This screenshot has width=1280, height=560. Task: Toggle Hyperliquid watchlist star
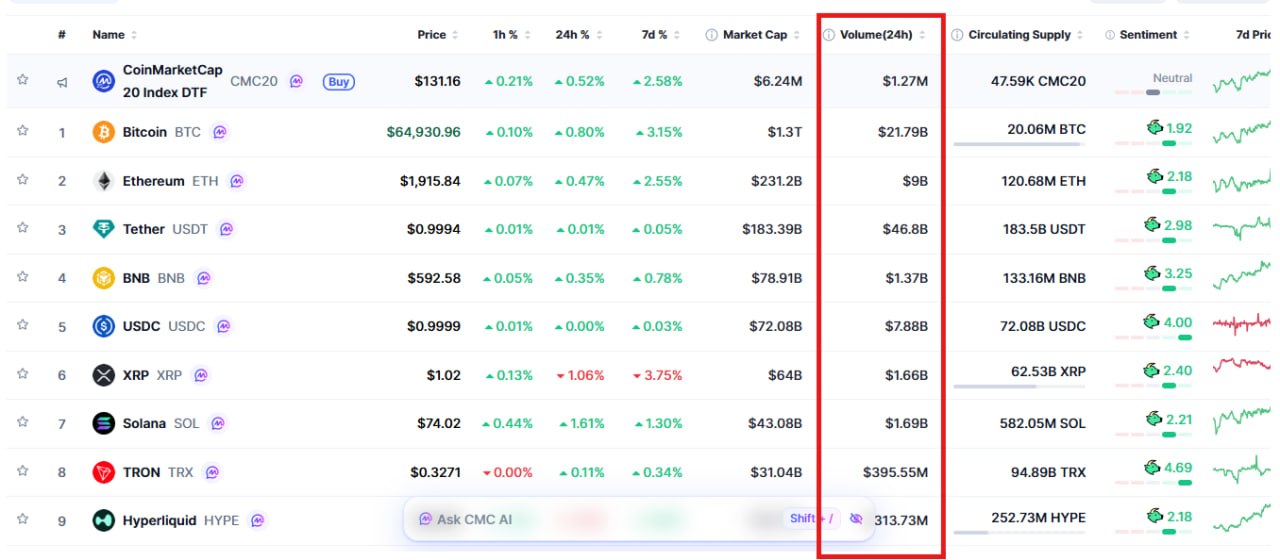(x=22, y=519)
